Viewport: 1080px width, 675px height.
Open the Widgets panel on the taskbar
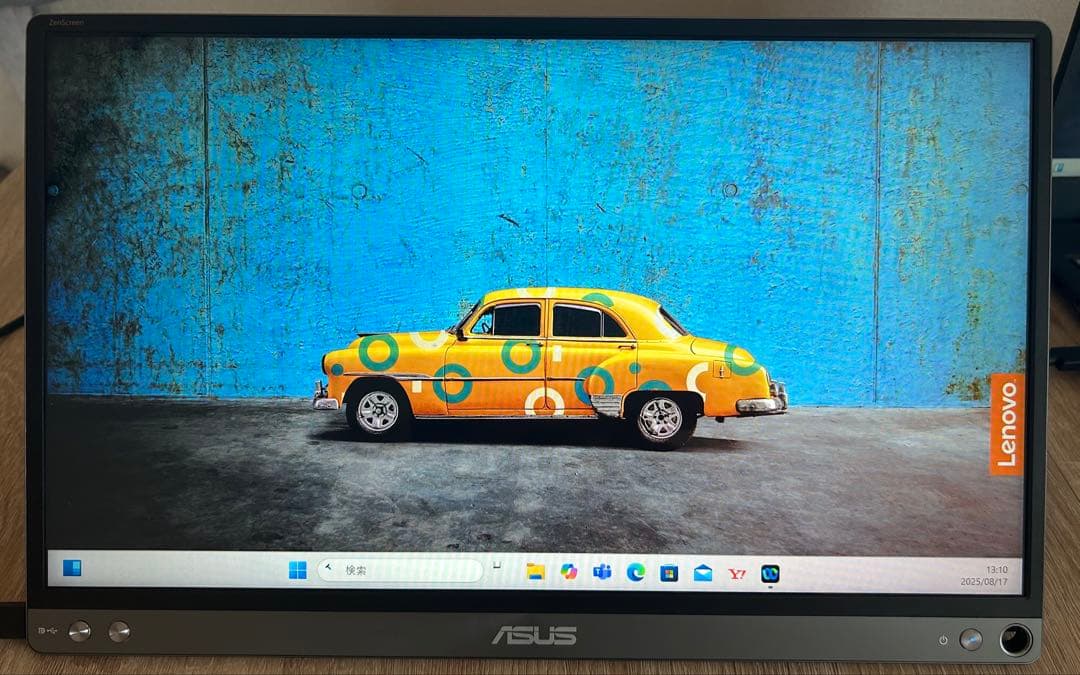click(x=72, y=569)
